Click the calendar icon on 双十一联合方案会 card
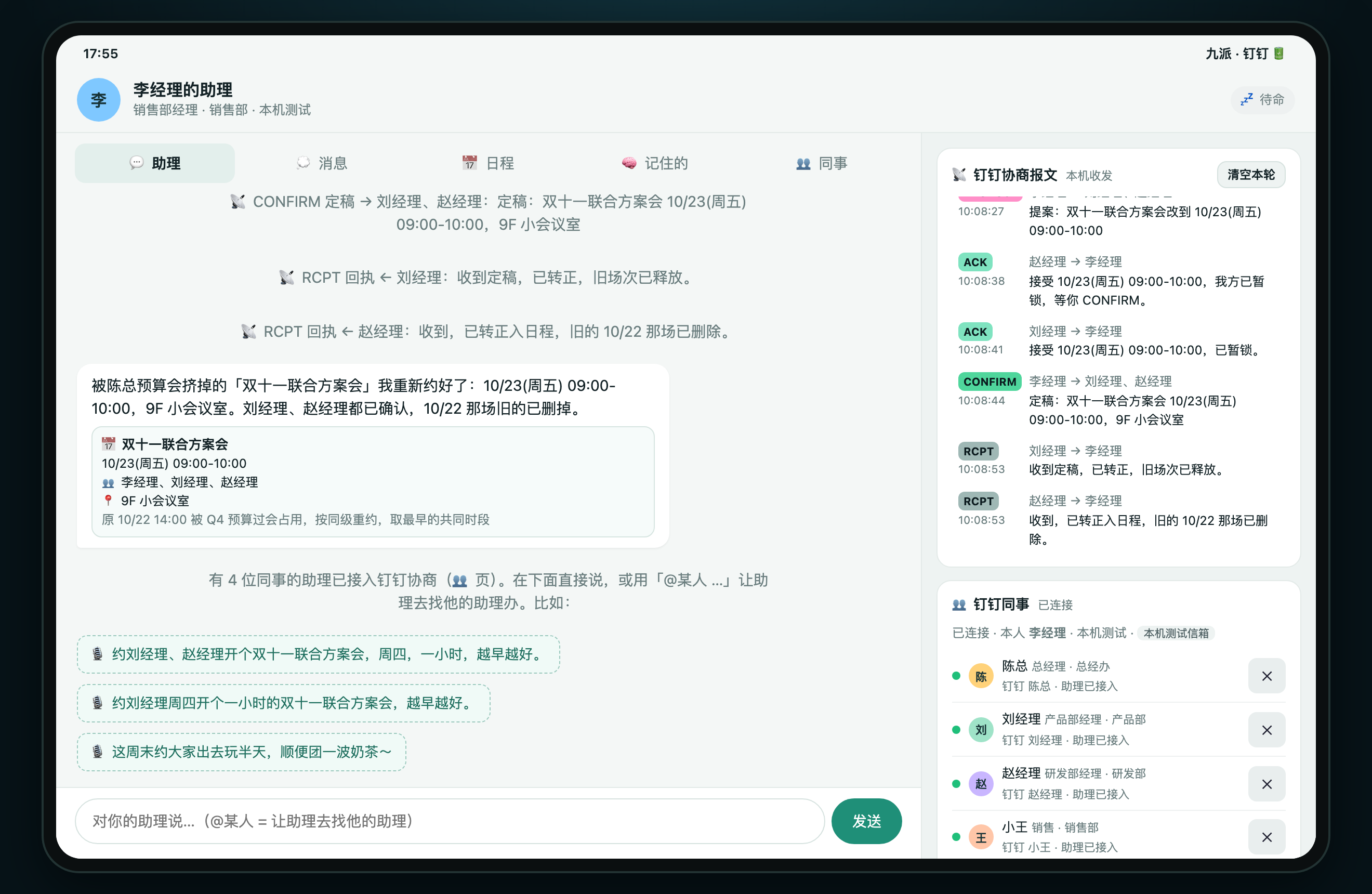Viewport: 1372px width, 894px height. pos(109,444)
